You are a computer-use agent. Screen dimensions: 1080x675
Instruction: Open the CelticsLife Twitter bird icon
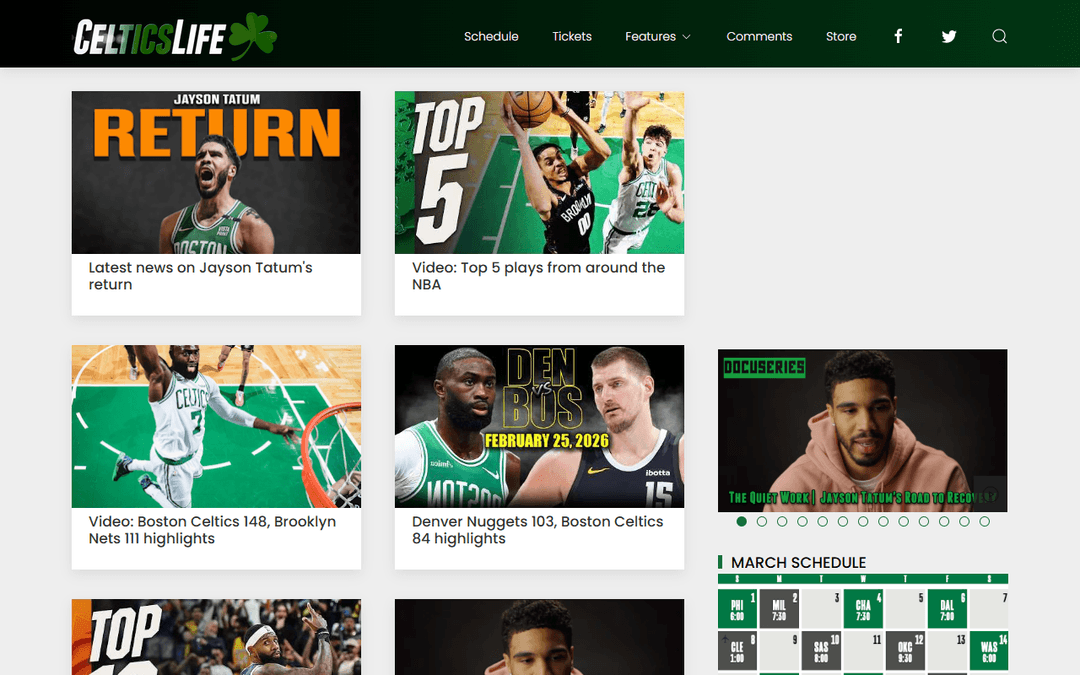tap(948, 37)
